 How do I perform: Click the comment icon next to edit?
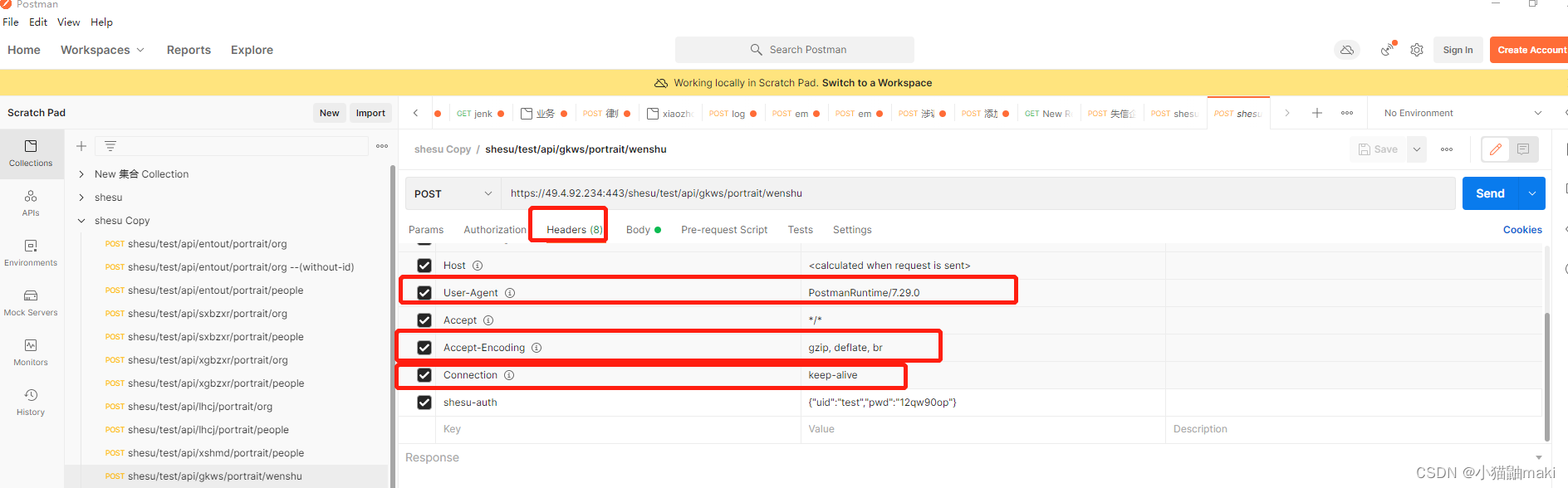(x=1523, y=149)
